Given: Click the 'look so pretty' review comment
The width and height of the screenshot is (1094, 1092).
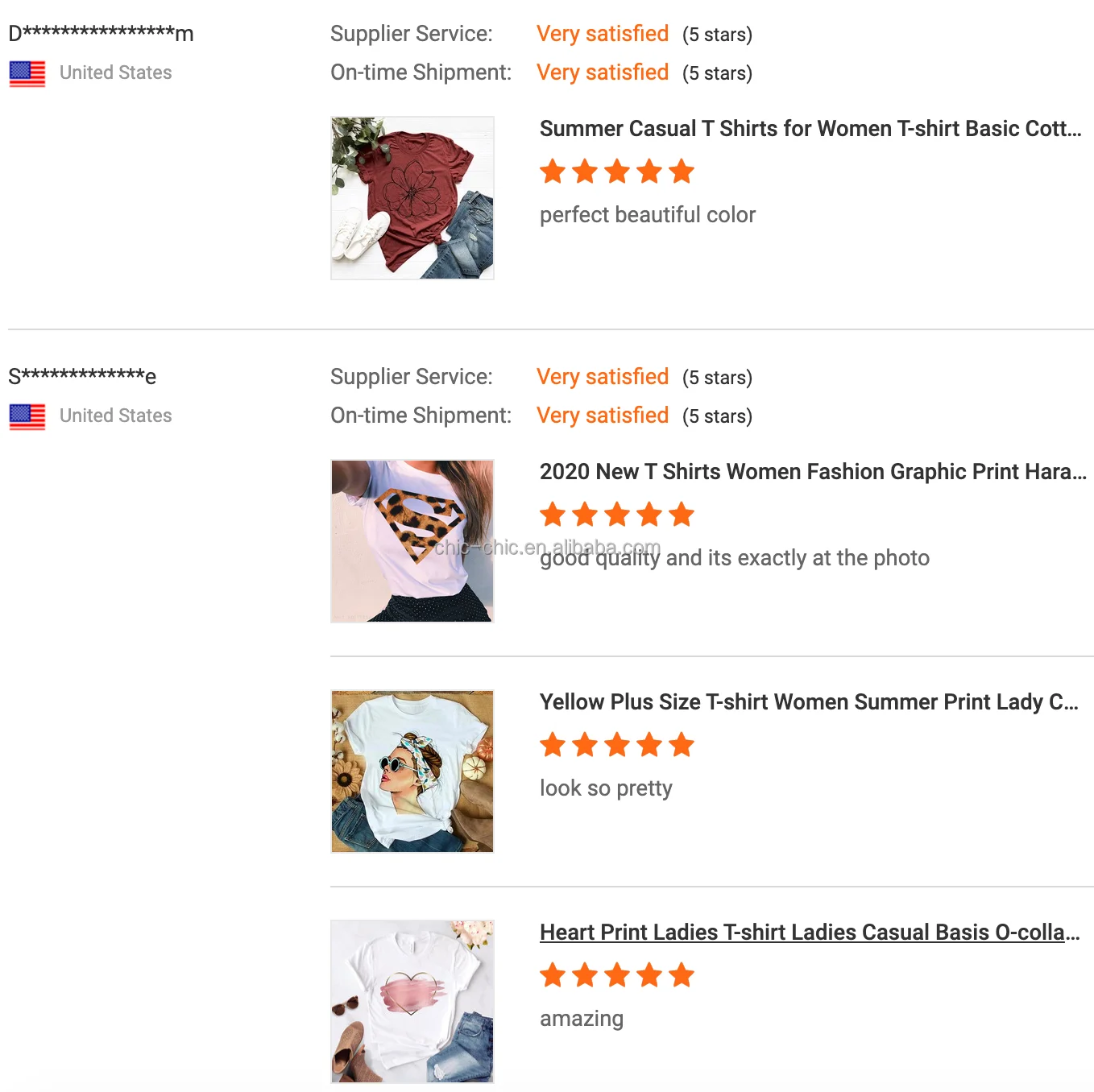Looking at the screenshot, I should tap(606, 788).
